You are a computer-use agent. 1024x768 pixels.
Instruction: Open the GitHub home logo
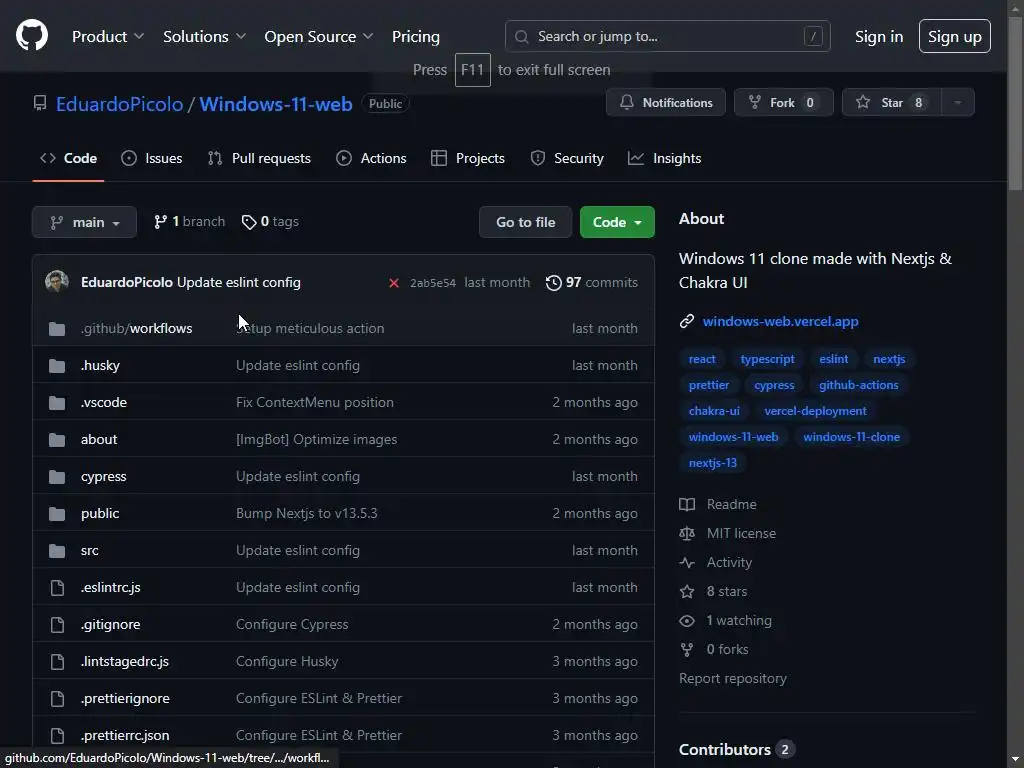31,35
